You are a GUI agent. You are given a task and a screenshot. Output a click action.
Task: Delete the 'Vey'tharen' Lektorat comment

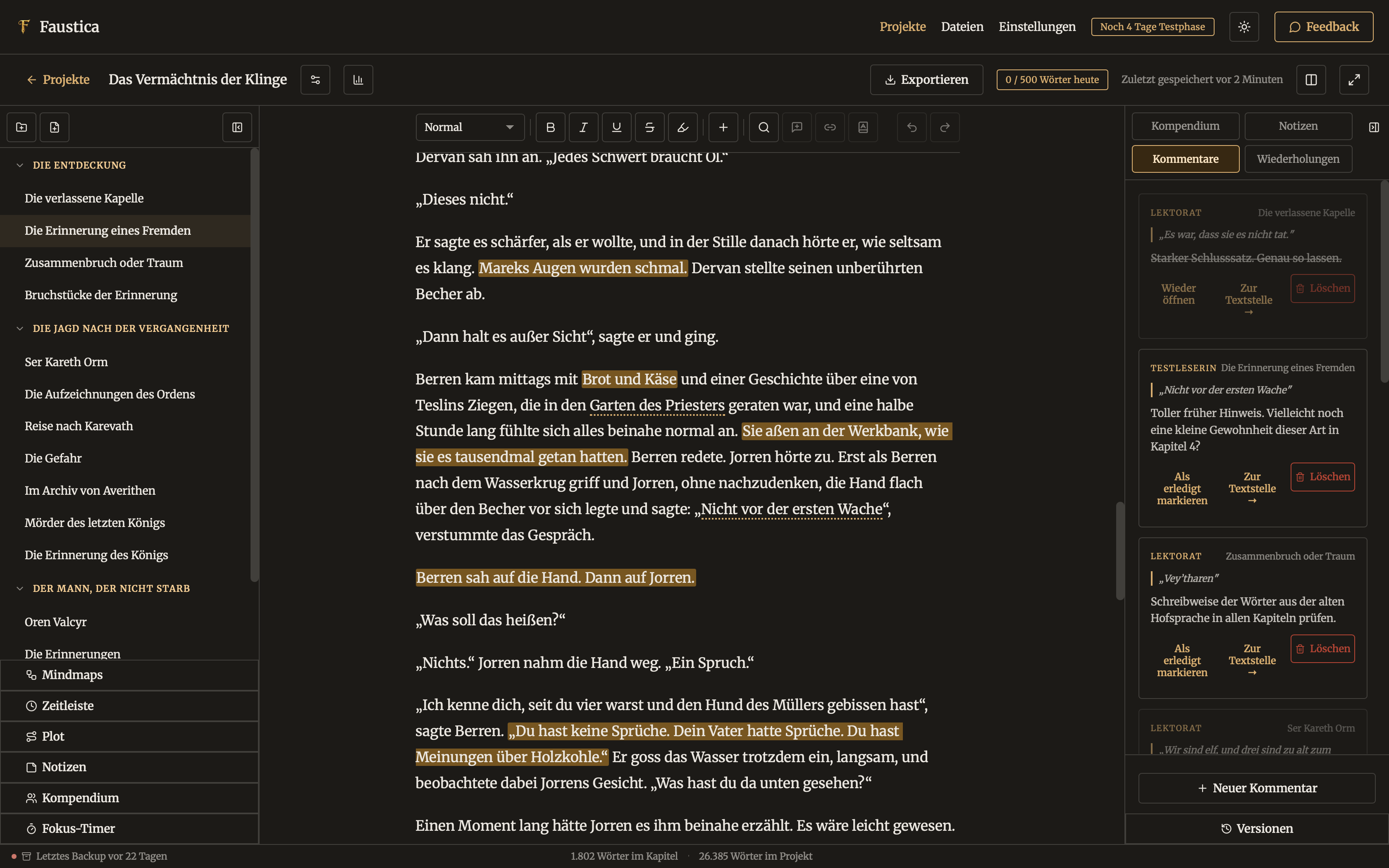pos(1322,648)
